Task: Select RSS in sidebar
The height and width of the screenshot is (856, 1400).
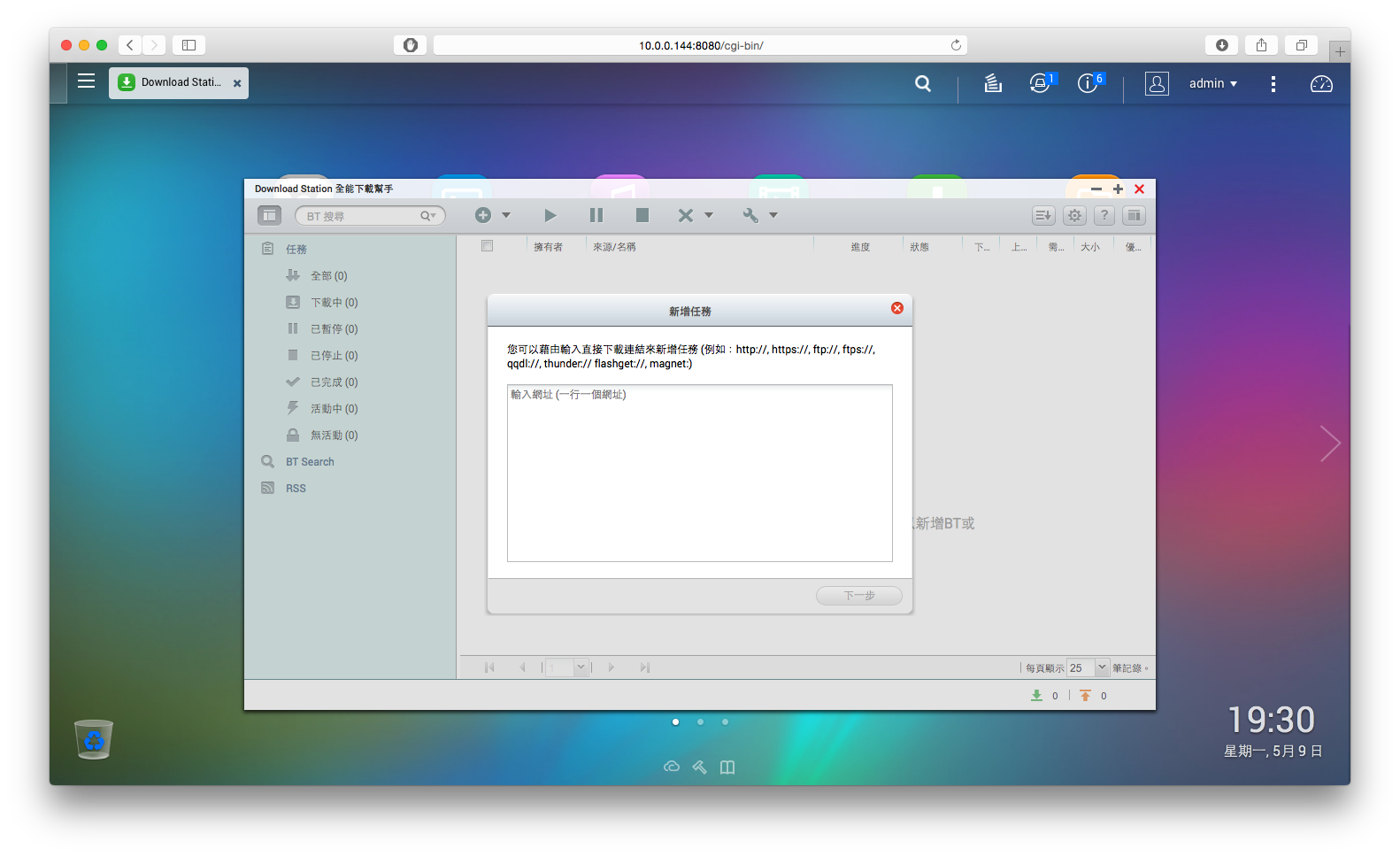Action: (x=296, y=489)
